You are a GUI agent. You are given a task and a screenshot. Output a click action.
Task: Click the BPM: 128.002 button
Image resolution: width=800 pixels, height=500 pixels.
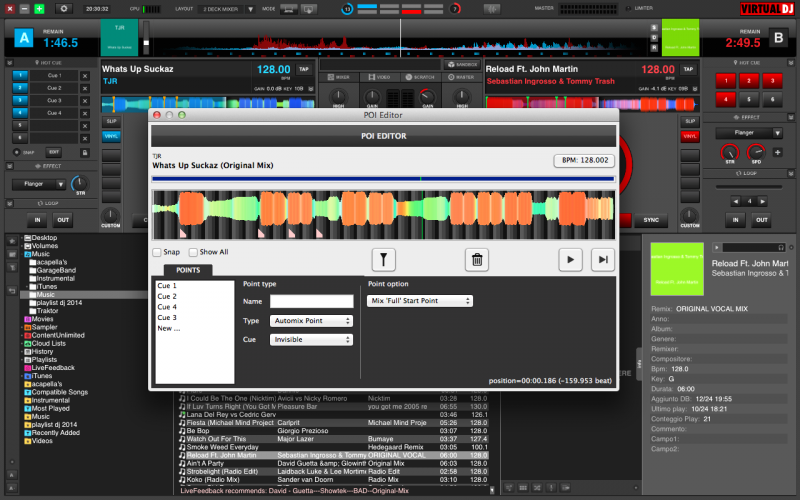[x=585, y=160]
